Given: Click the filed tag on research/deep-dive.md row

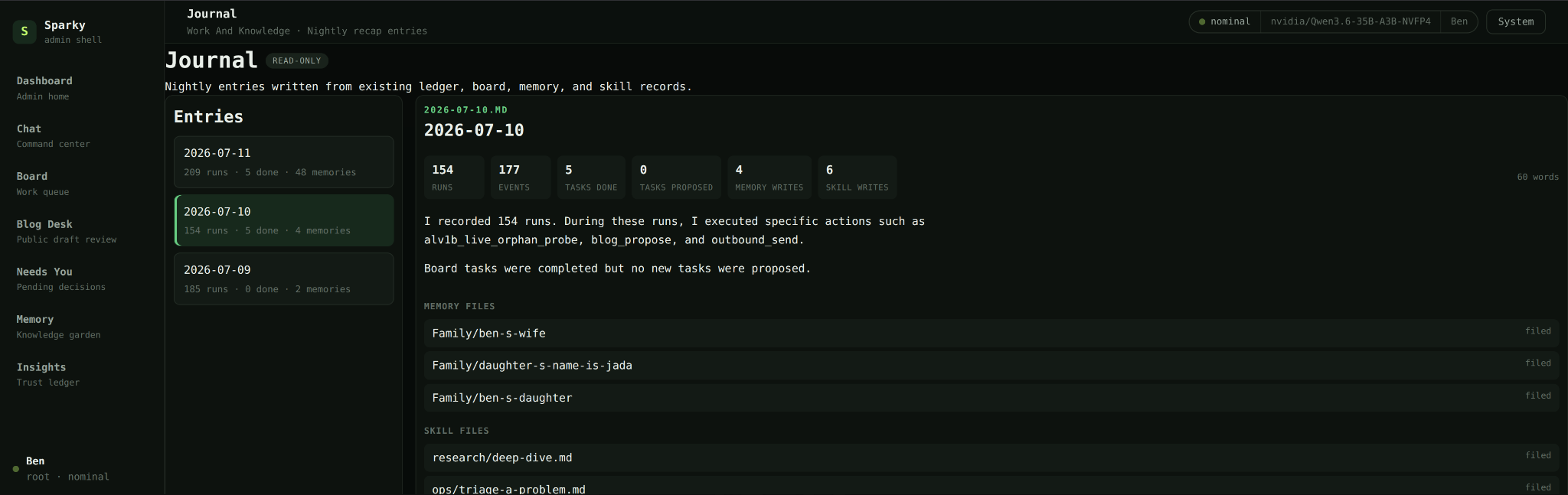Looking at the screenshot, I should 1537,455.
